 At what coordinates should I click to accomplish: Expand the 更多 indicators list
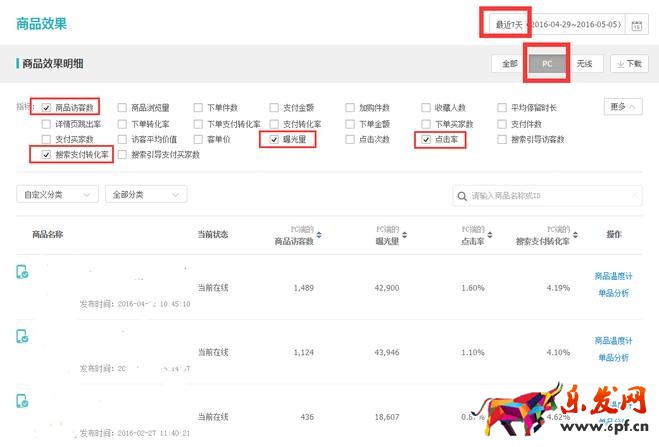click(x=625, y=106)
